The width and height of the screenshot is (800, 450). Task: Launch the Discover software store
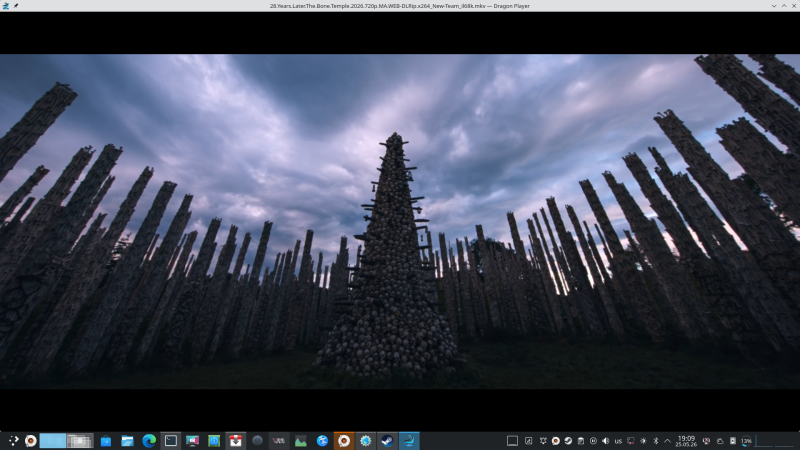point(106,441)
